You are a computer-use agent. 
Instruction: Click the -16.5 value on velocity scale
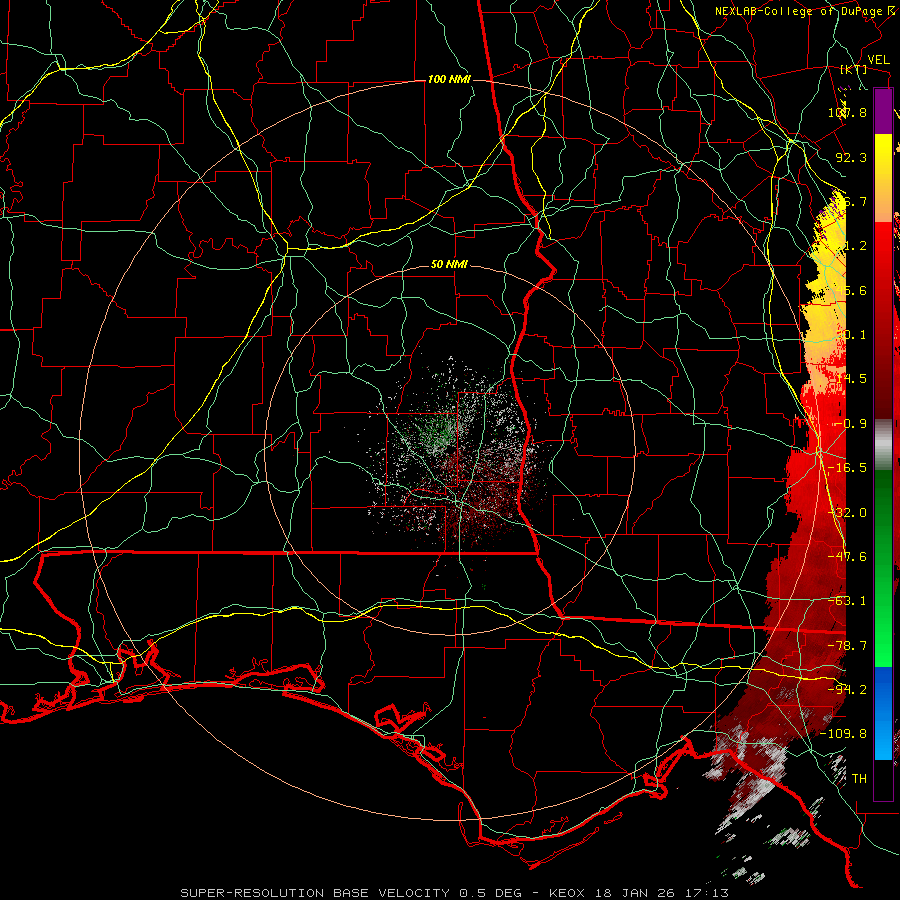tap(848, 468)
